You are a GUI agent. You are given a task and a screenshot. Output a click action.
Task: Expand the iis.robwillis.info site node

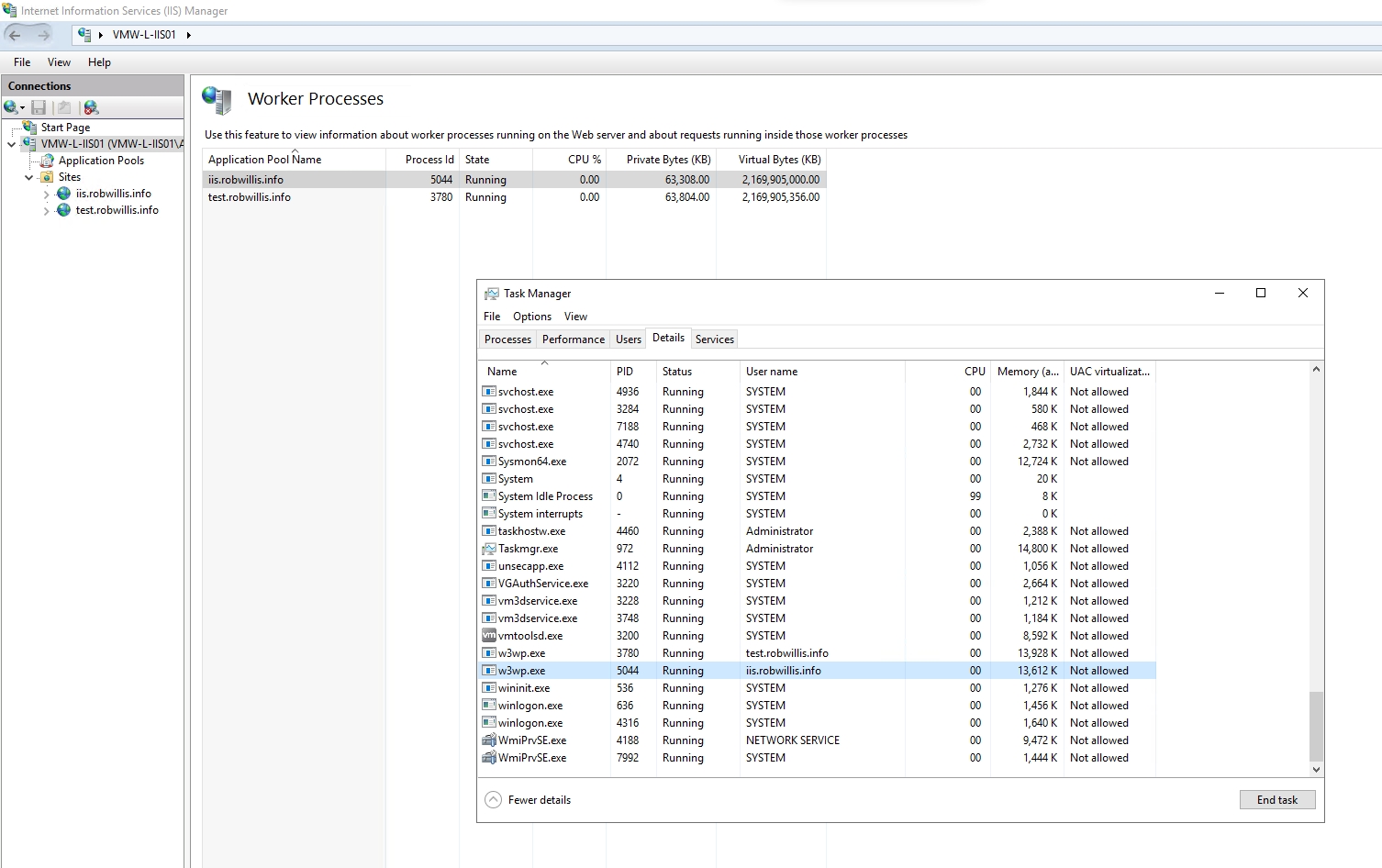tap(47, 194)
